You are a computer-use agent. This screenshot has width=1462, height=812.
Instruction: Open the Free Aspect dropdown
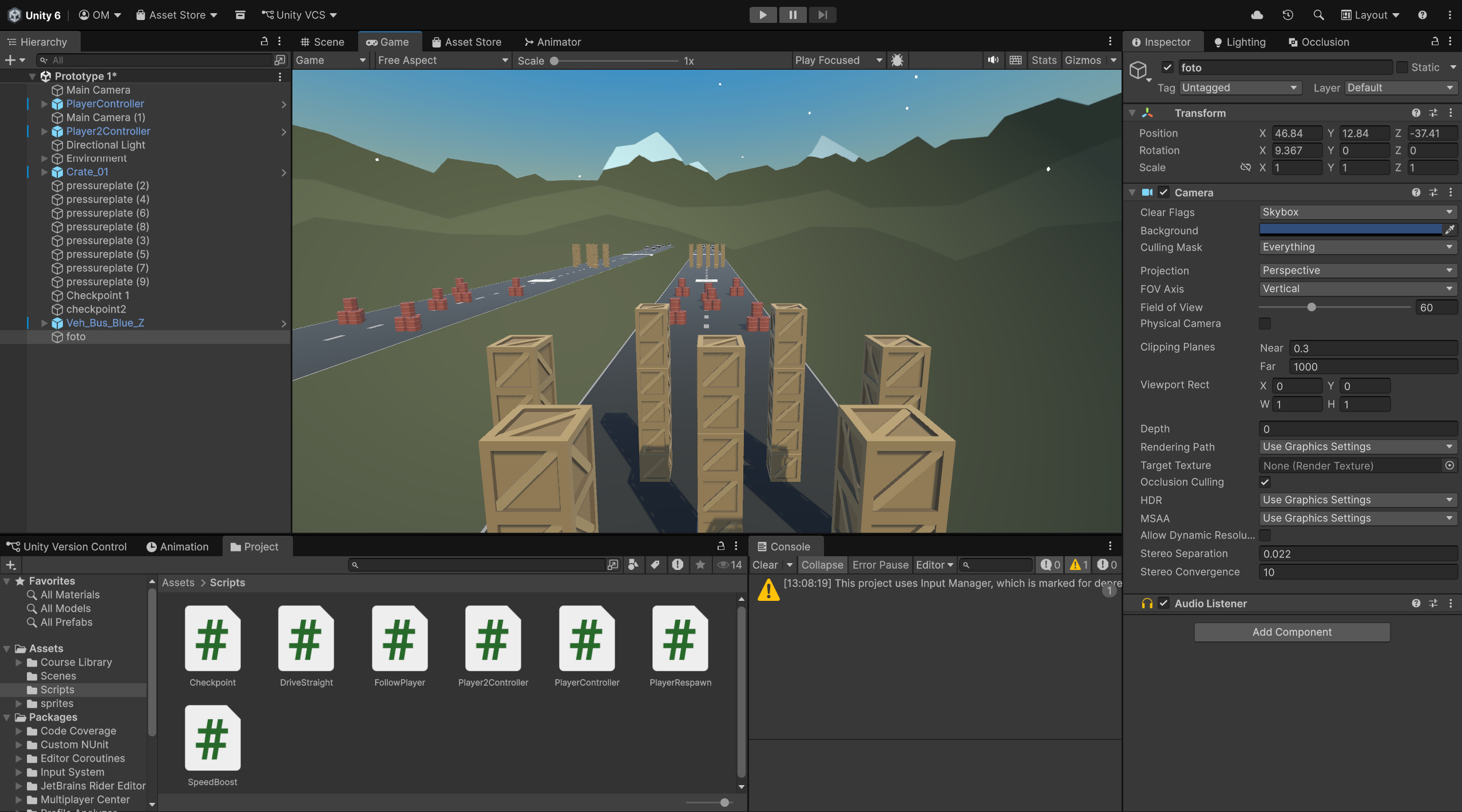pos(442,60)
